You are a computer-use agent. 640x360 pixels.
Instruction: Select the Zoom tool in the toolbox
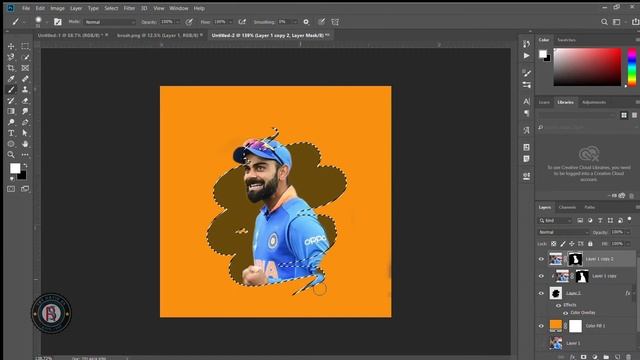11,155
